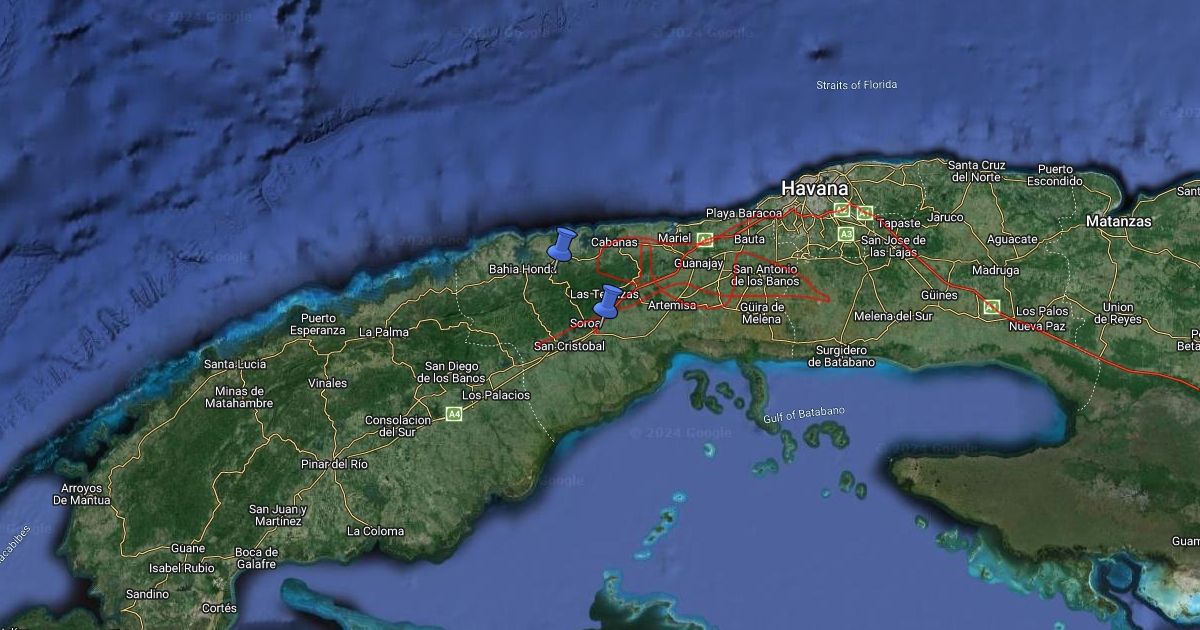Click the Güines town label

pyautogui.click(x=939, y=295)
